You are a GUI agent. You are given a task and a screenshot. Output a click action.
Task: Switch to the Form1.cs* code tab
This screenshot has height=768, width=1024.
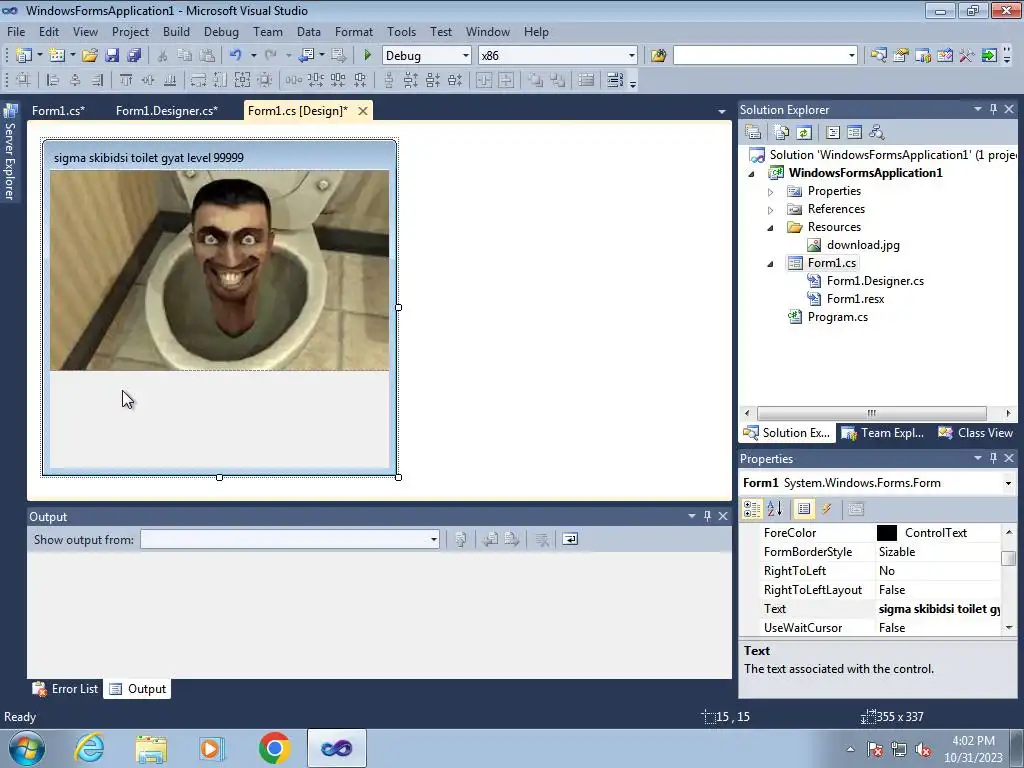coord(58,110)
